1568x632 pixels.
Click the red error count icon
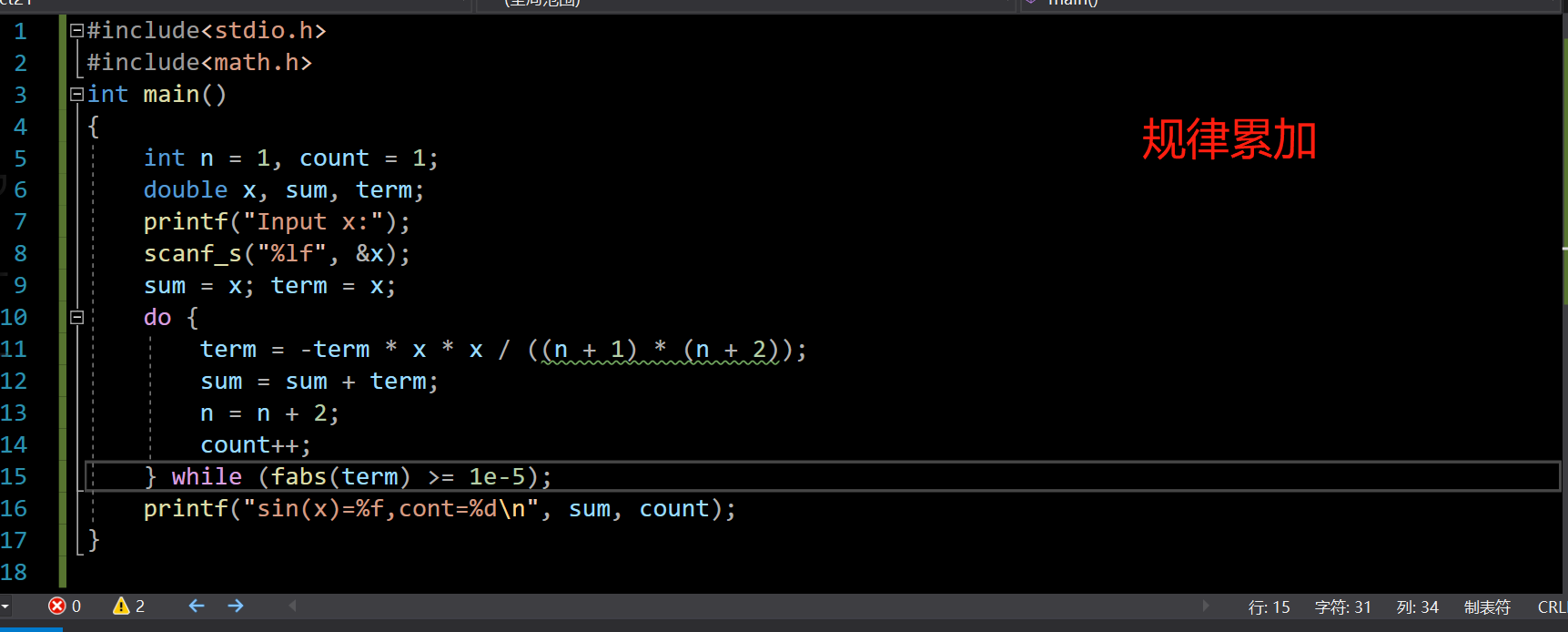point(57,607)
